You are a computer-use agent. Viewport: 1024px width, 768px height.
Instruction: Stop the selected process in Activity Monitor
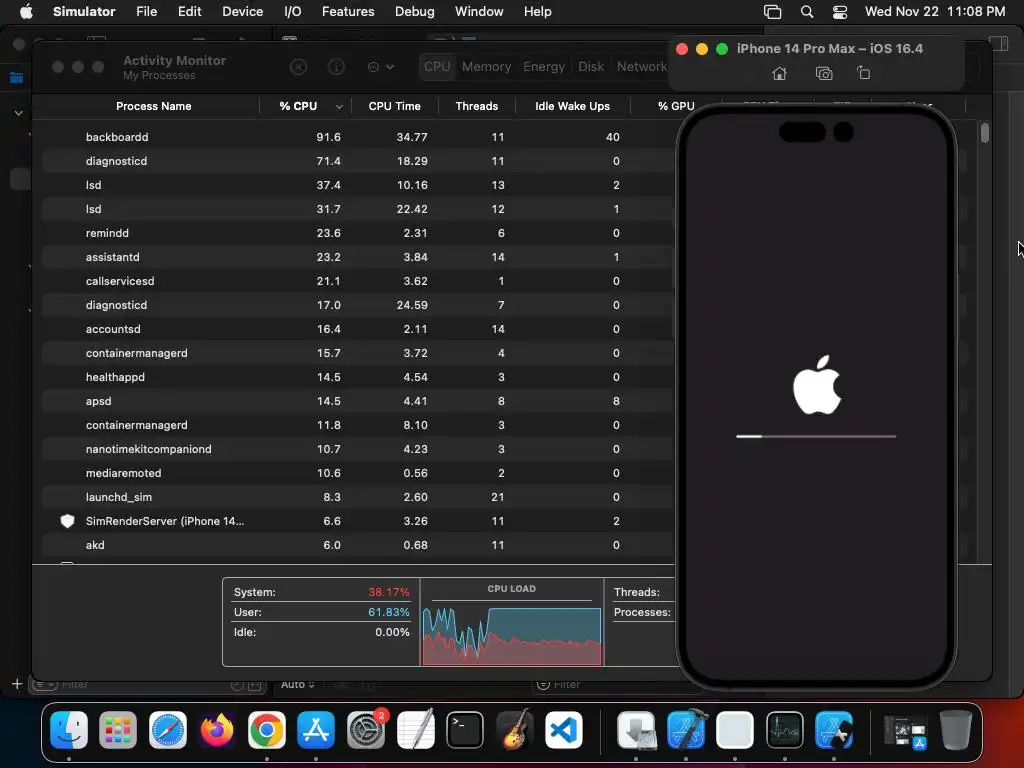click(298, 67)
